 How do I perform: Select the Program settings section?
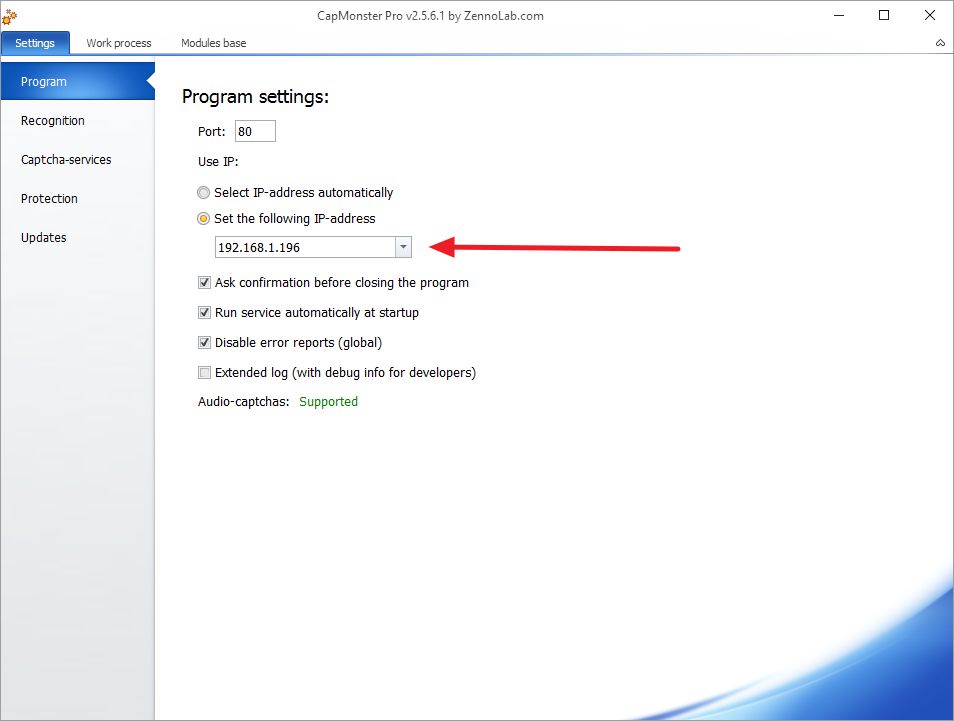[78, 81]
